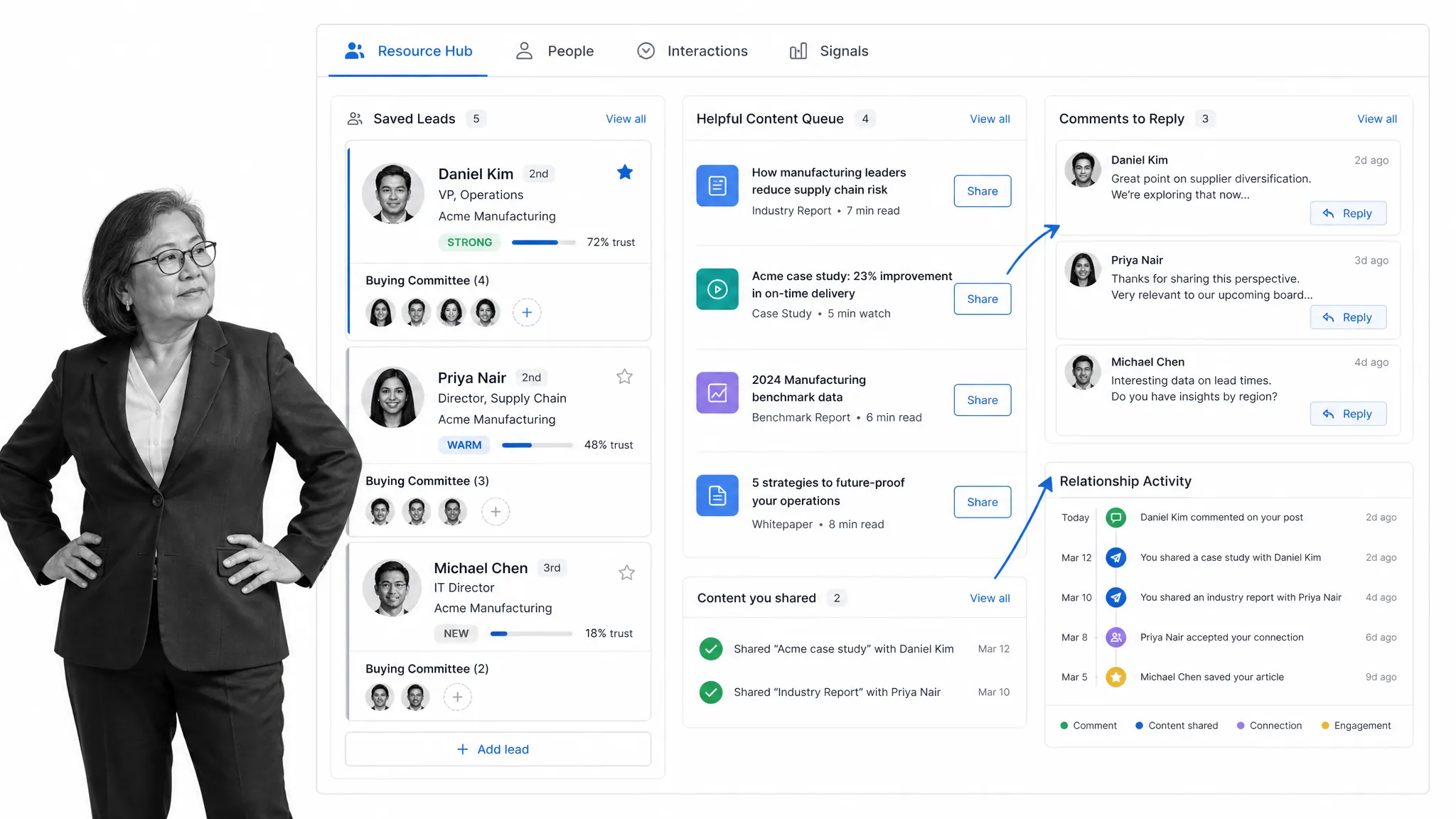Click checkmark for shared Industry Report
1456x819 pixels.
711,692
